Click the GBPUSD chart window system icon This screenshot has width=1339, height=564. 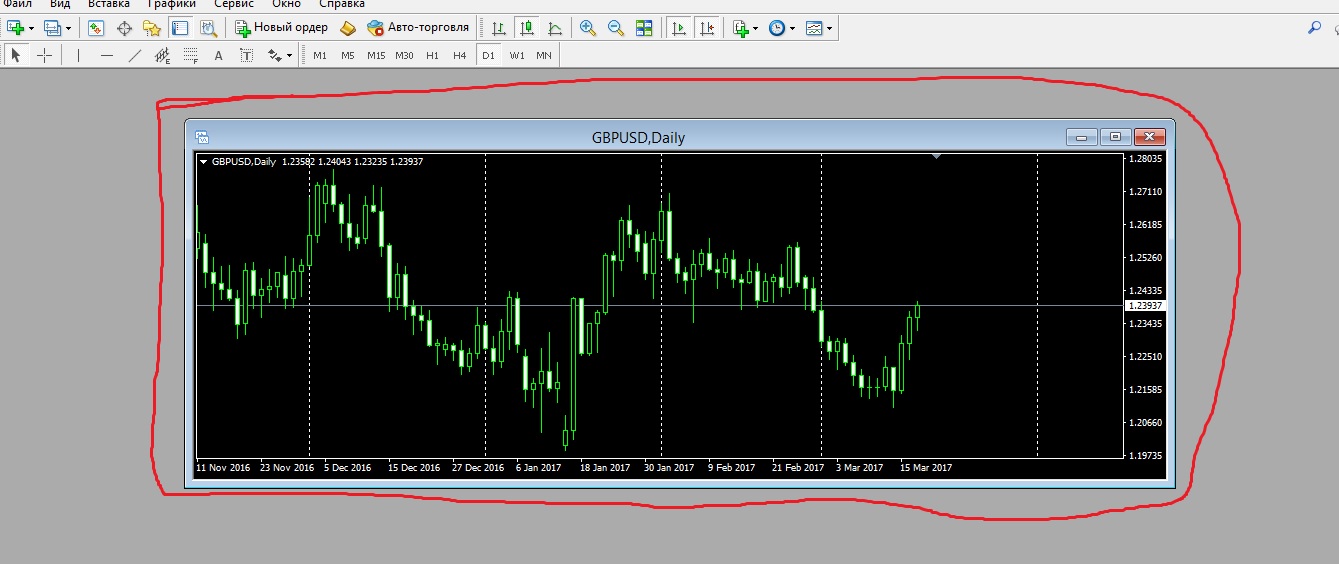201,138
